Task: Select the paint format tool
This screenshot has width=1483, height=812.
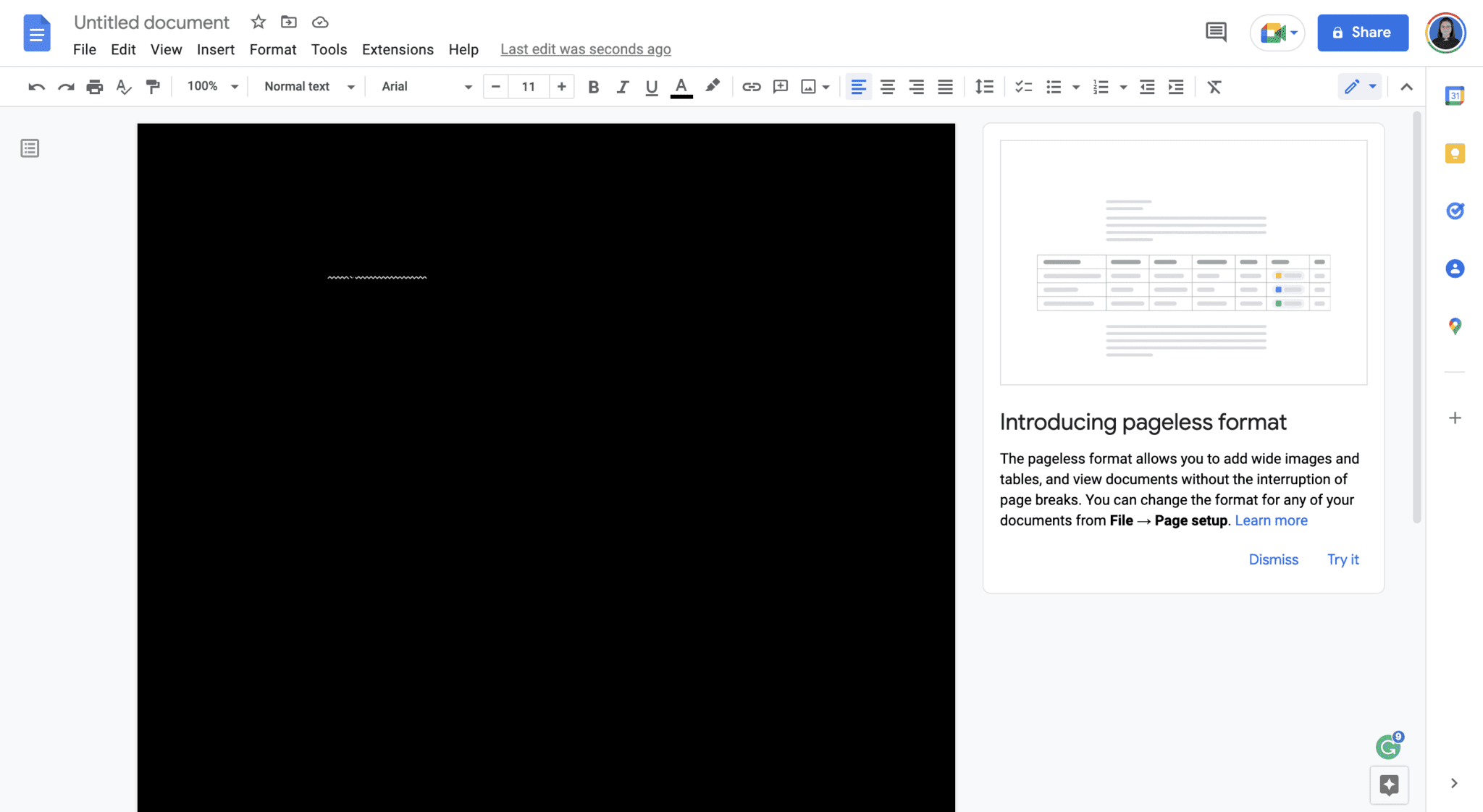Action: pyautogui.click(x=153, y=87)
